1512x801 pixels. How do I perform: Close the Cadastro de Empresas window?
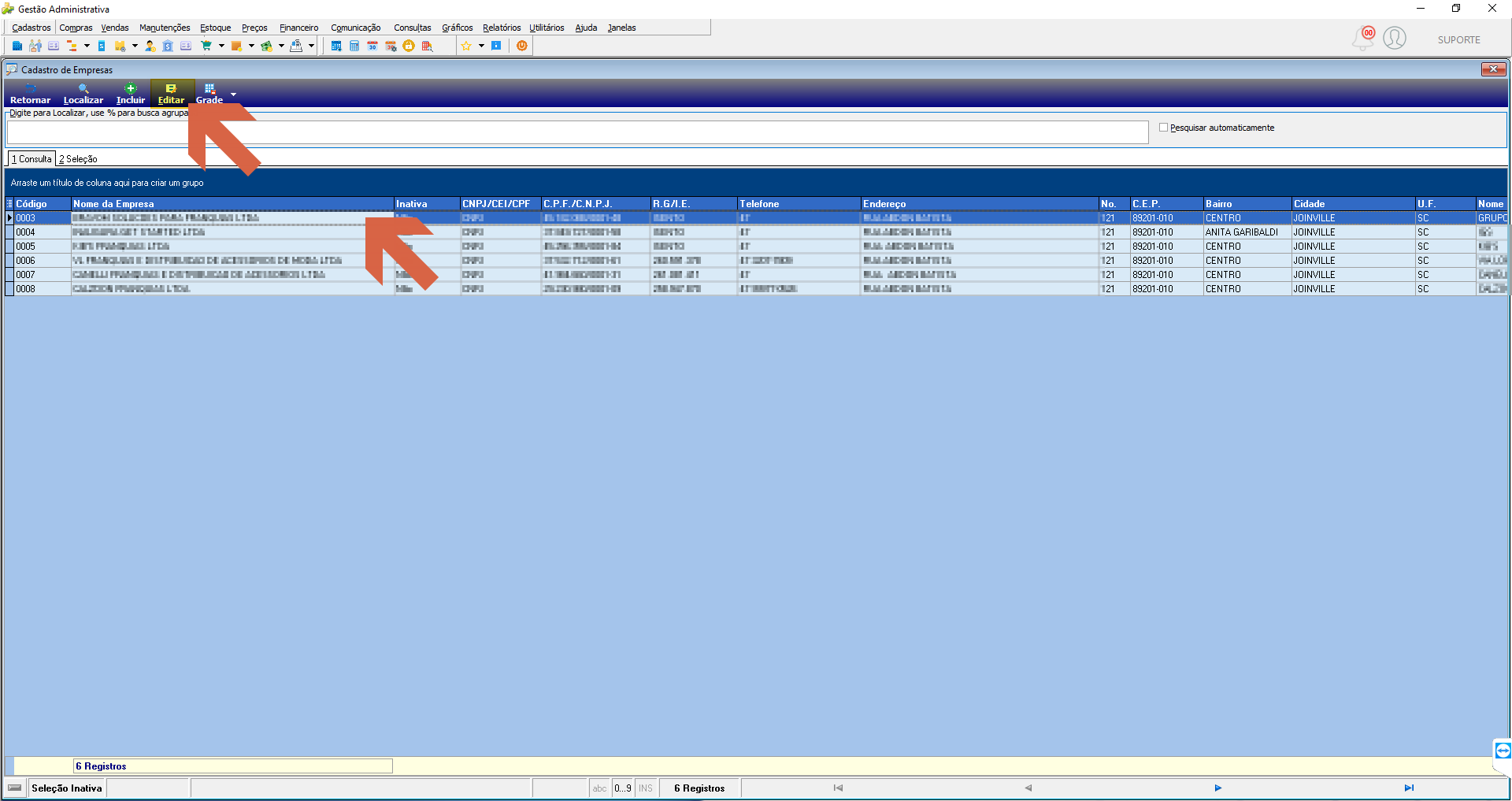(1493, 69)
